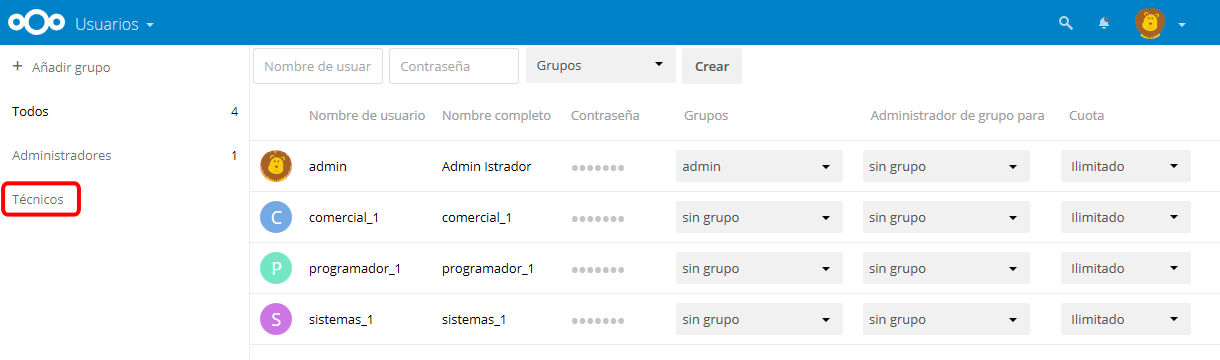Click 'Administrador de grupo para' header
Viewport: 1220px width, 360px height.
click(957, 115)
